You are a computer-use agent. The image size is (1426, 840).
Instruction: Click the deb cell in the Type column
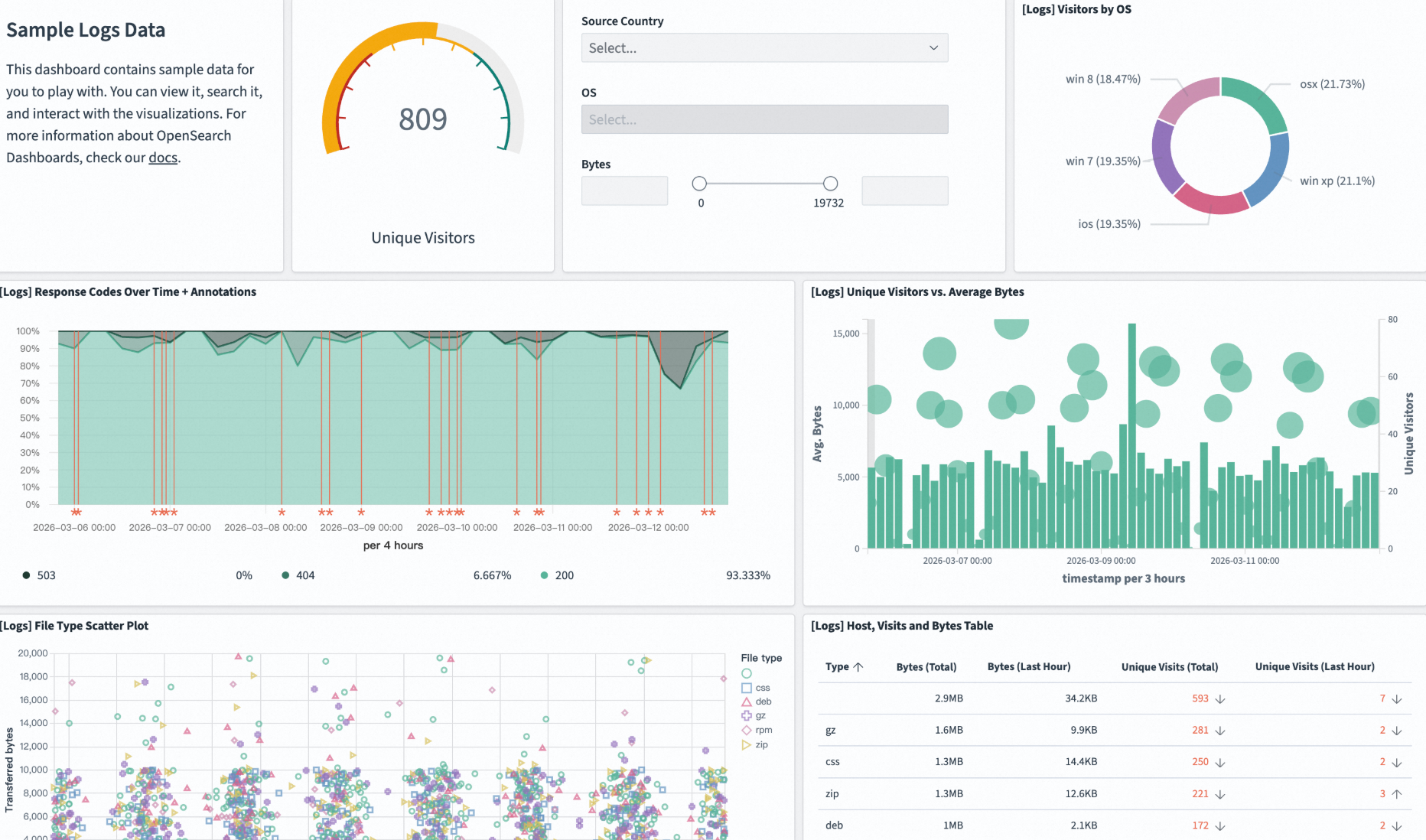click(x=834, y=825)
